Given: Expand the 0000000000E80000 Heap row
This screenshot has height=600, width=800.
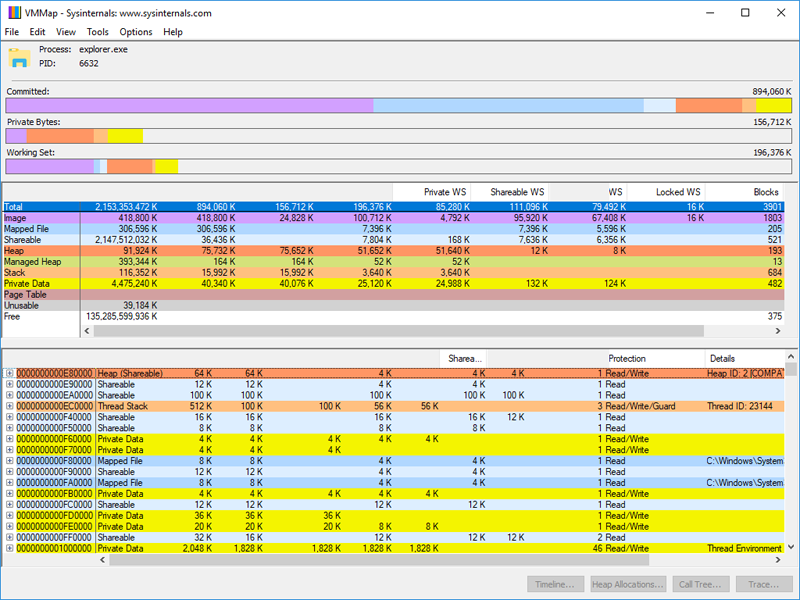Looking at the screenshot, I should [x=9, y=373].
